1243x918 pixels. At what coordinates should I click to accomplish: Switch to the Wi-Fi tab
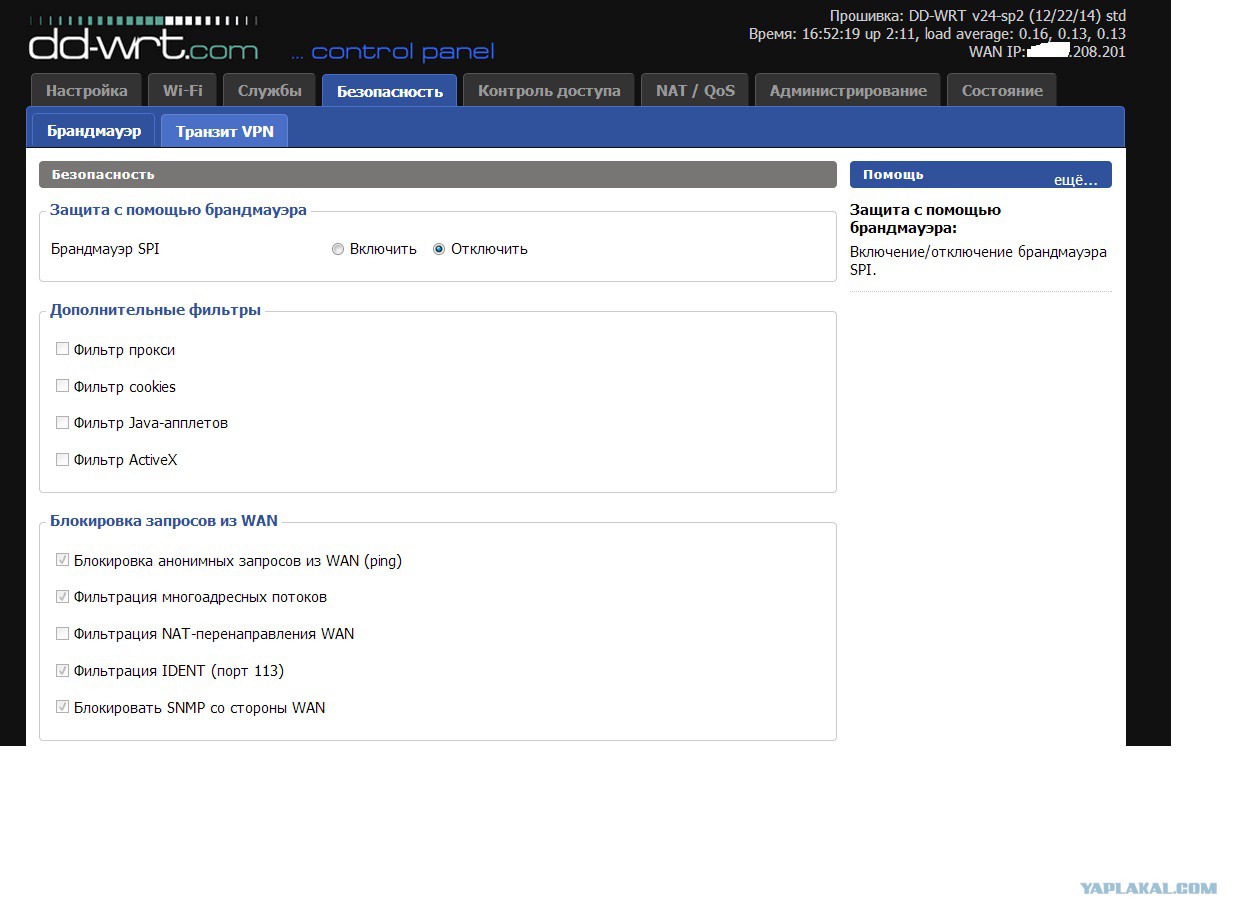183,90
